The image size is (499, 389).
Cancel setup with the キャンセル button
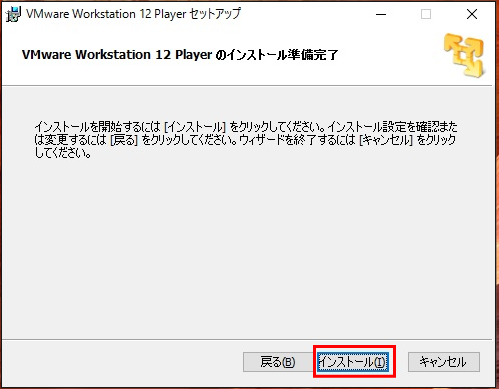[x=444, y=362]
